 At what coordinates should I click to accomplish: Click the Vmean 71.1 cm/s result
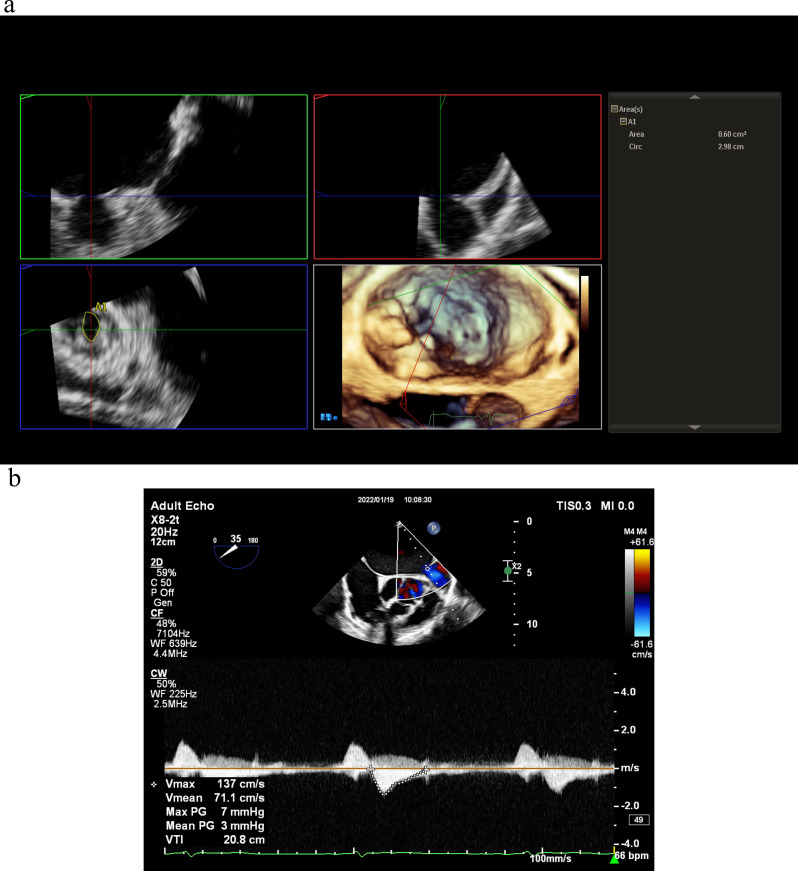pos(215,798)
